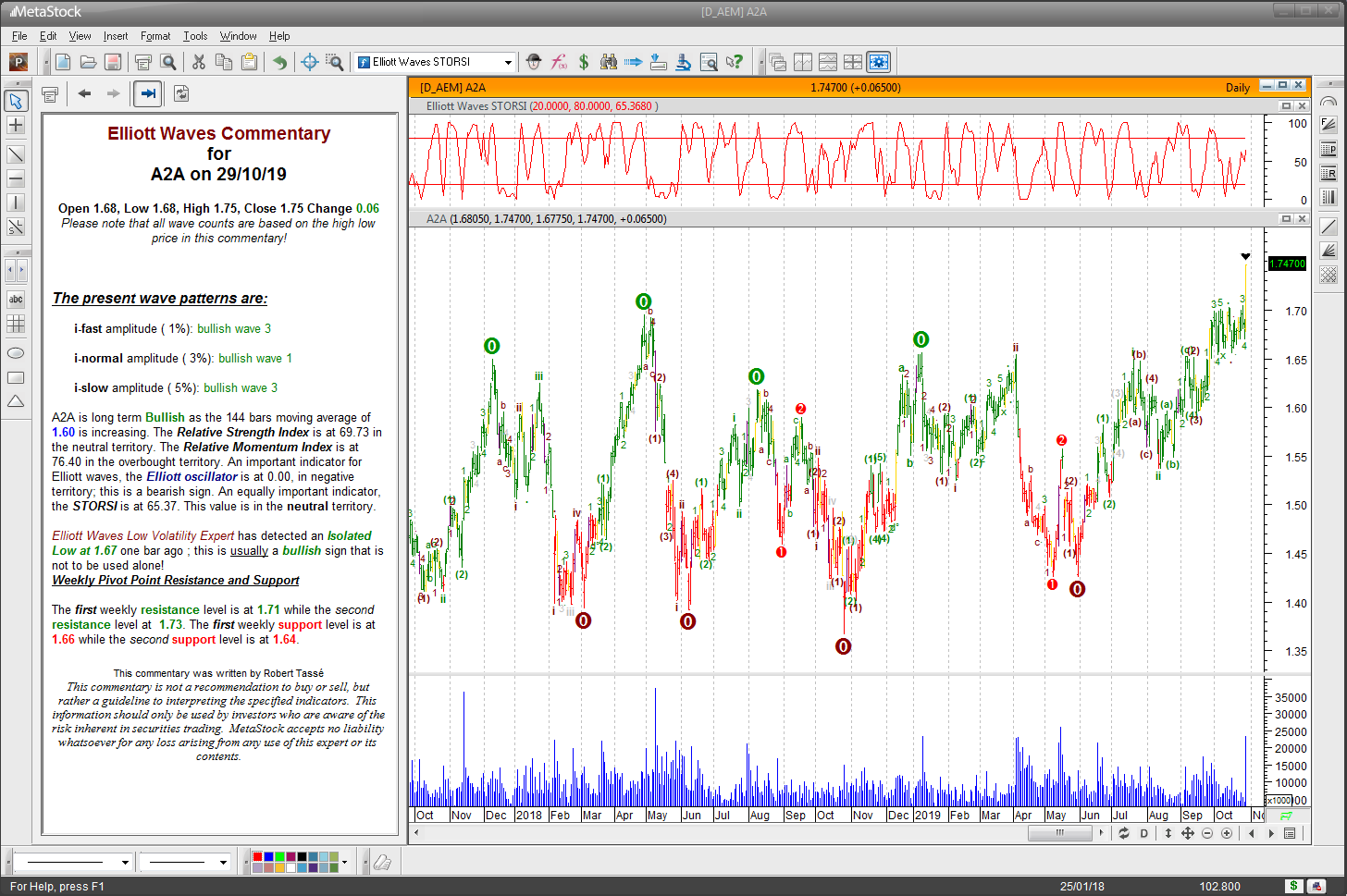Open the Format menu
The image size is (1347, 896).
point(155,36)
